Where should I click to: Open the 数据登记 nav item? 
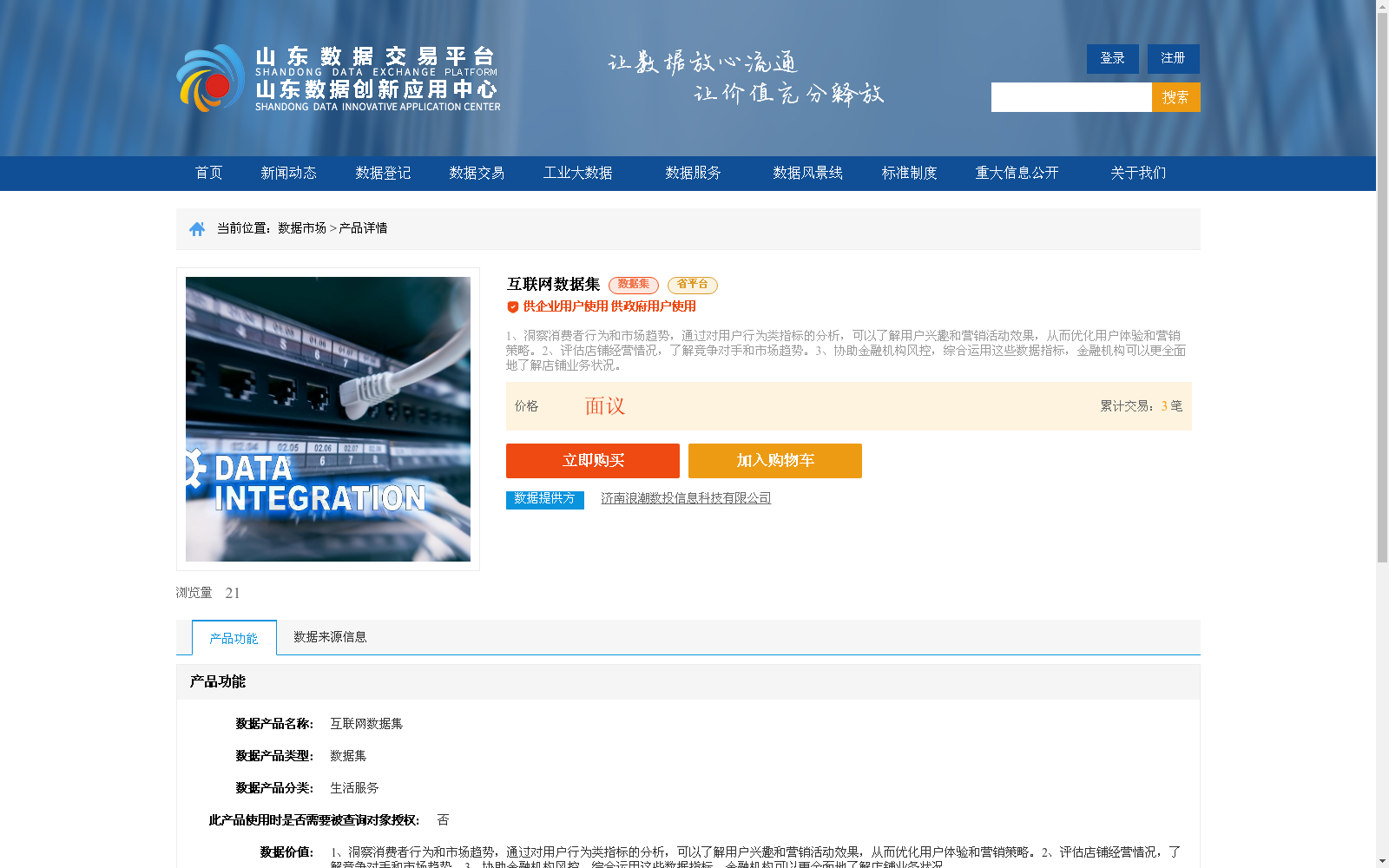pos(383,173)
